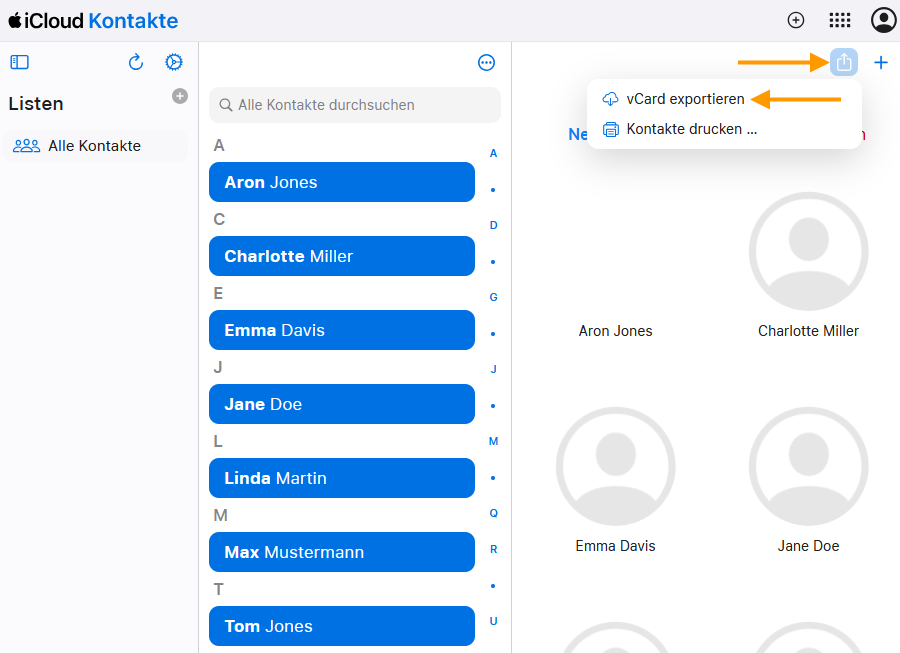
Task: Open the account profile icon
Action: coord(884,20)
